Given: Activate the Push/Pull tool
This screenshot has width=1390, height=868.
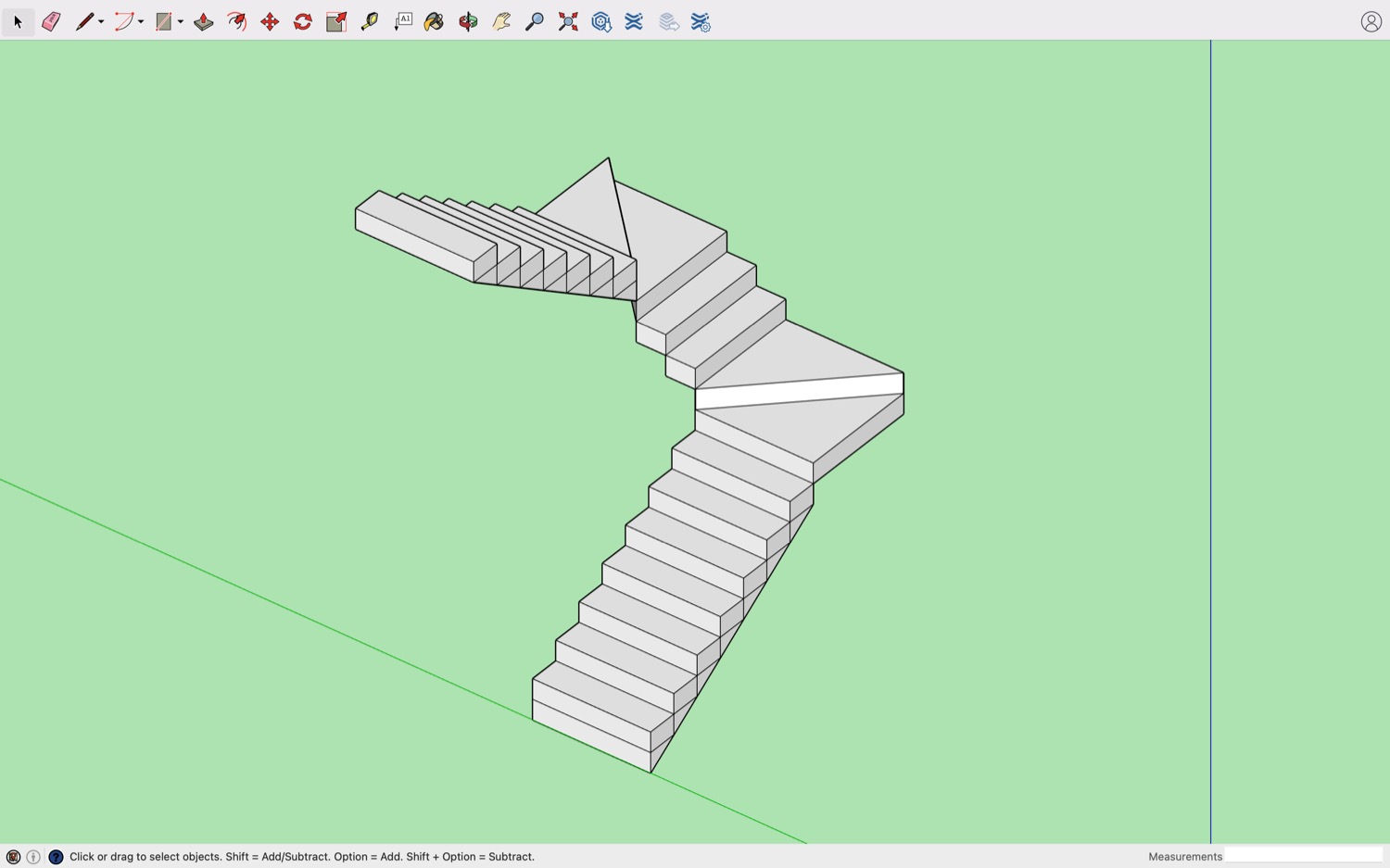Looking at the screenshot, I should (203, 21).
